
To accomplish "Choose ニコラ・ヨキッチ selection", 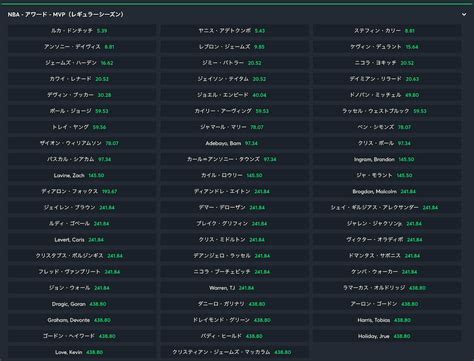I will click(387, 63).
